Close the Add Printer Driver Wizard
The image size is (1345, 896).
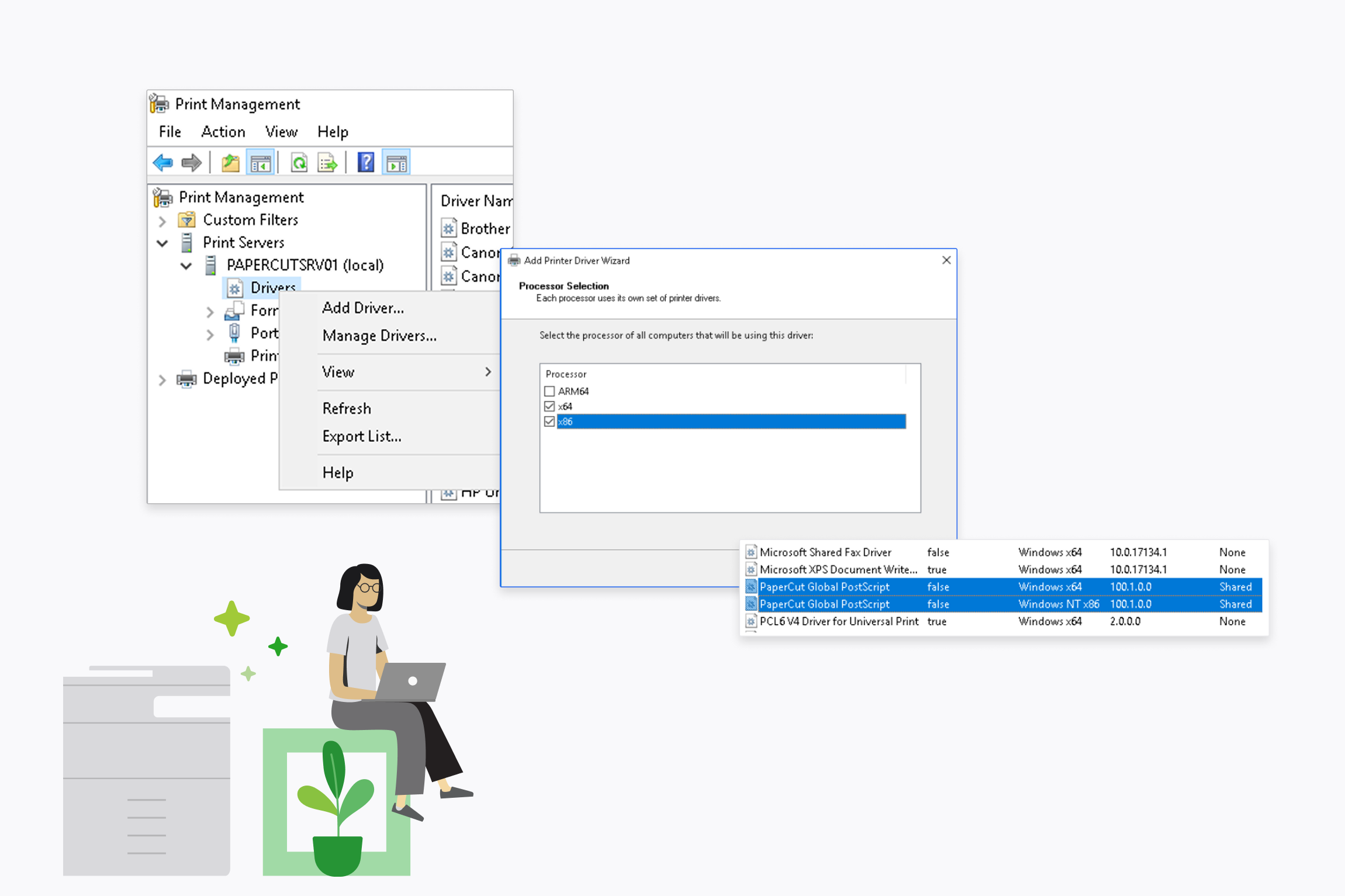tap(946, 260)
